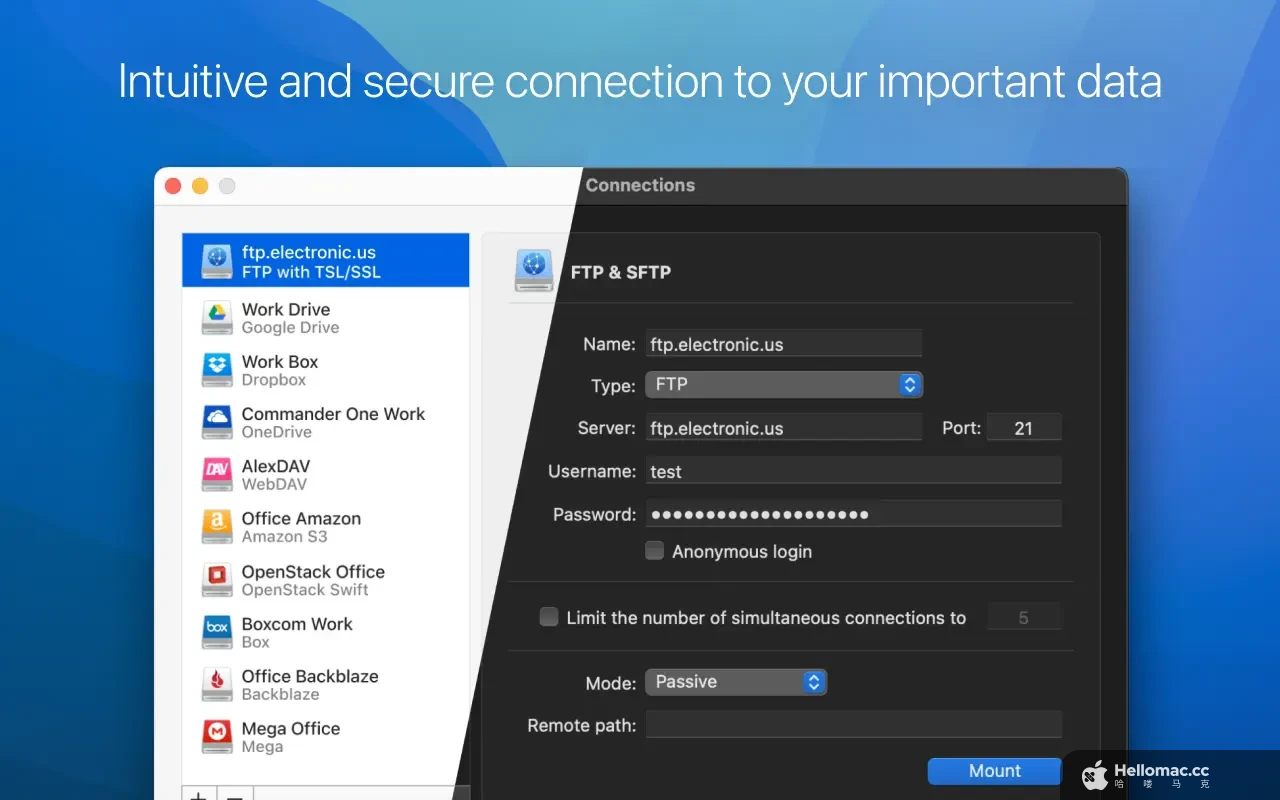Click the Backblaze icon for Office Backblaze
Screen dimensions: 1280x800
coord(217,684)
